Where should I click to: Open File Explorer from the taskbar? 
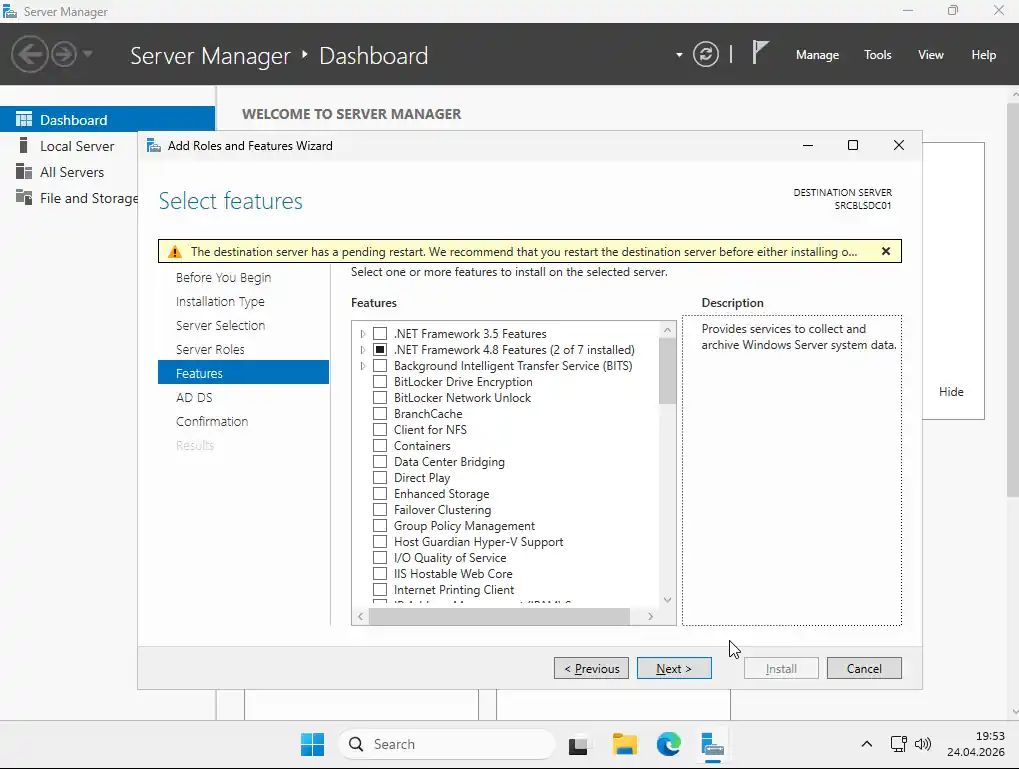click(x=625, y=744)
